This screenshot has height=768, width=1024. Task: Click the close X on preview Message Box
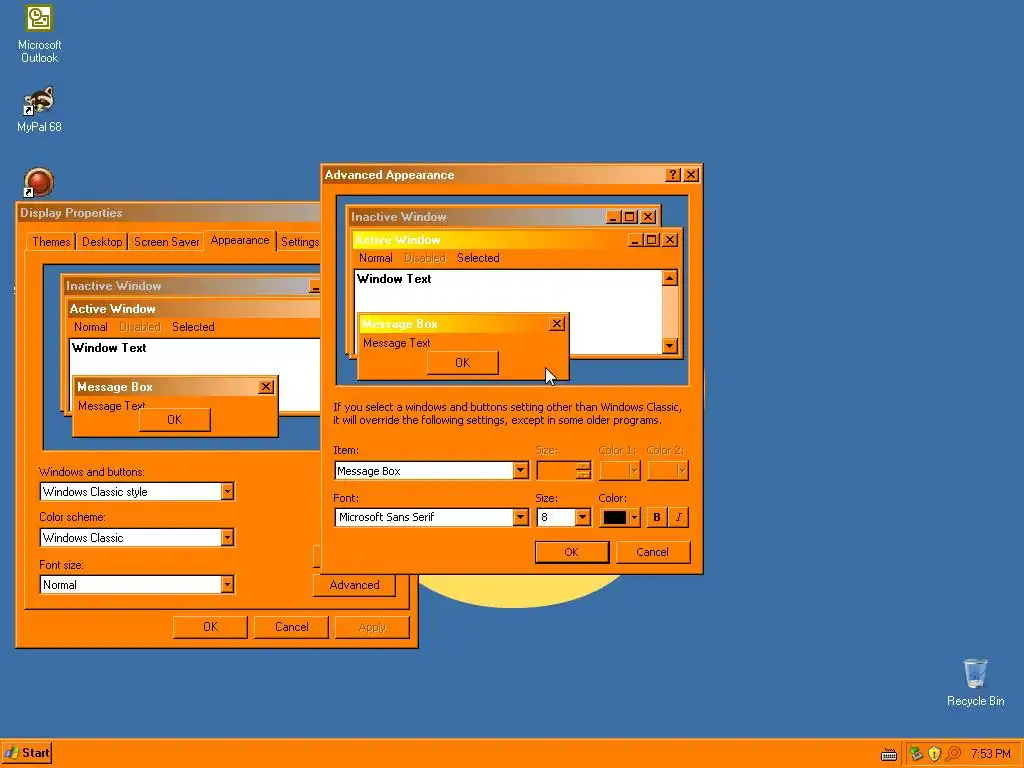click(556, 324)
